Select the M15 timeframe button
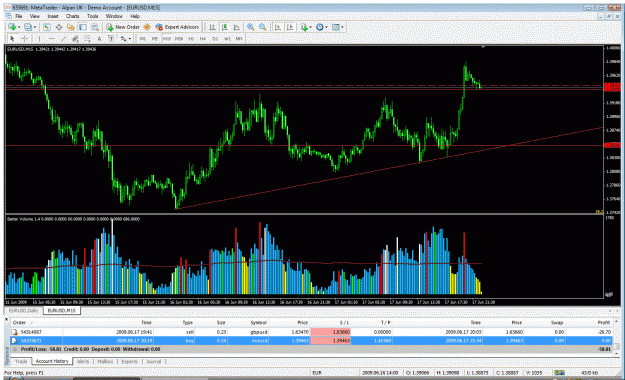The height and width of the screenshot is (380, 625). coord(167,39)
